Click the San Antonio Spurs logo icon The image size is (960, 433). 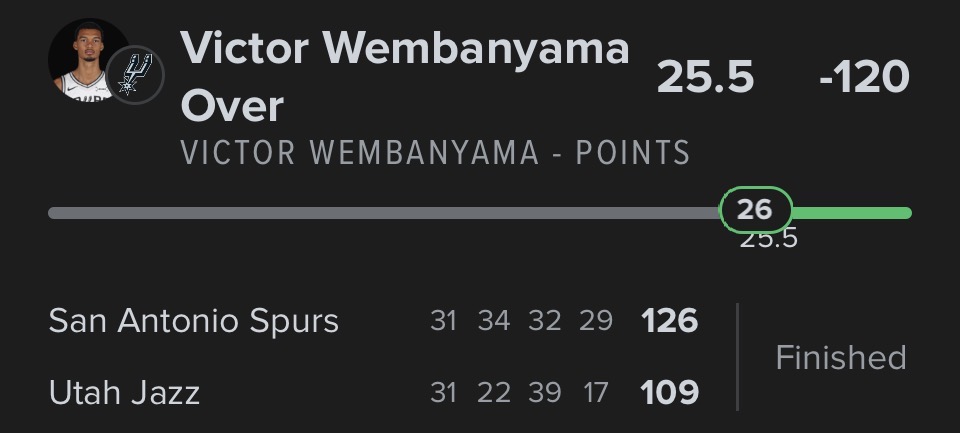[x=135, y=74]
